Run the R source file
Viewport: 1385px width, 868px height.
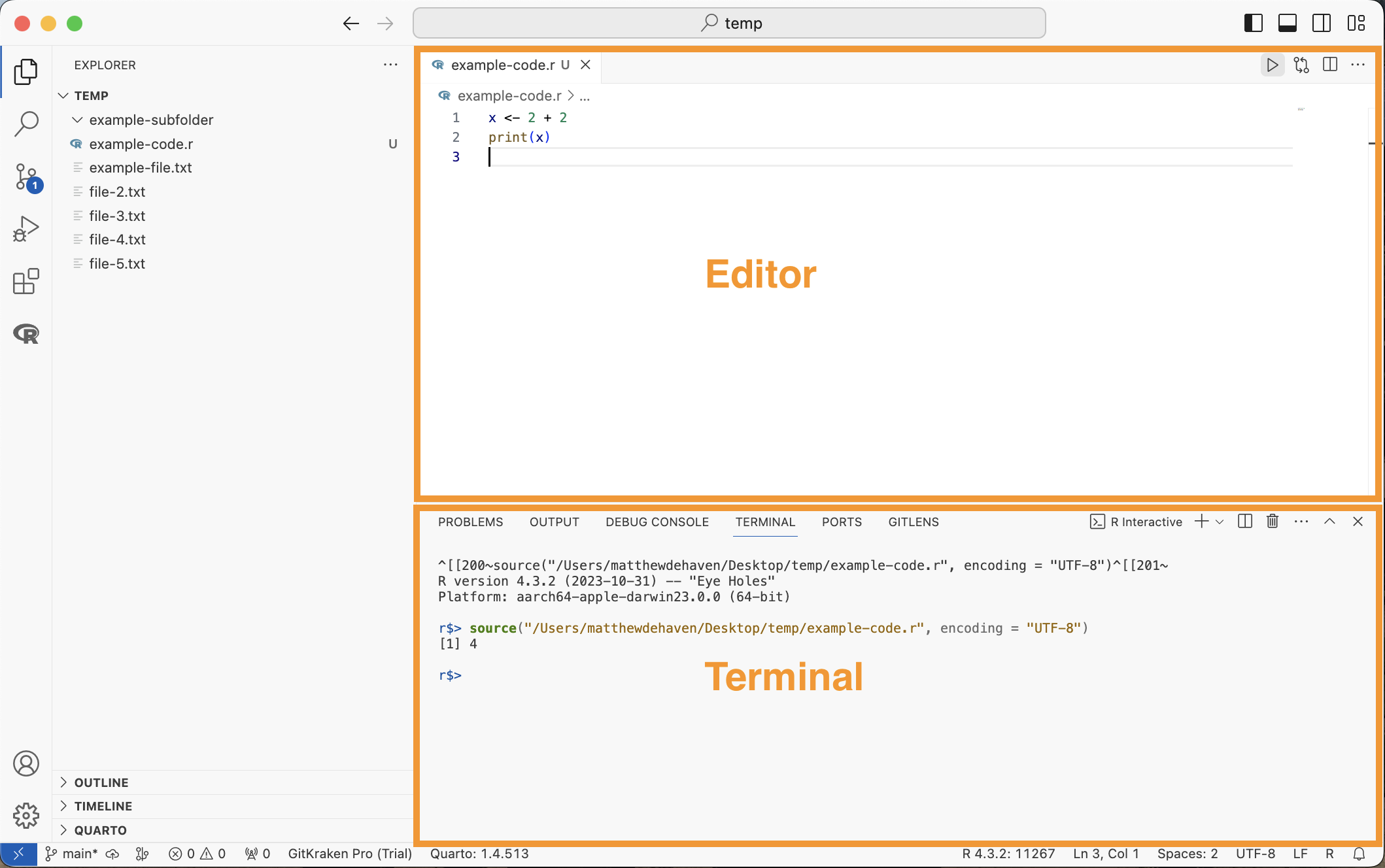tap(1272, 65)
